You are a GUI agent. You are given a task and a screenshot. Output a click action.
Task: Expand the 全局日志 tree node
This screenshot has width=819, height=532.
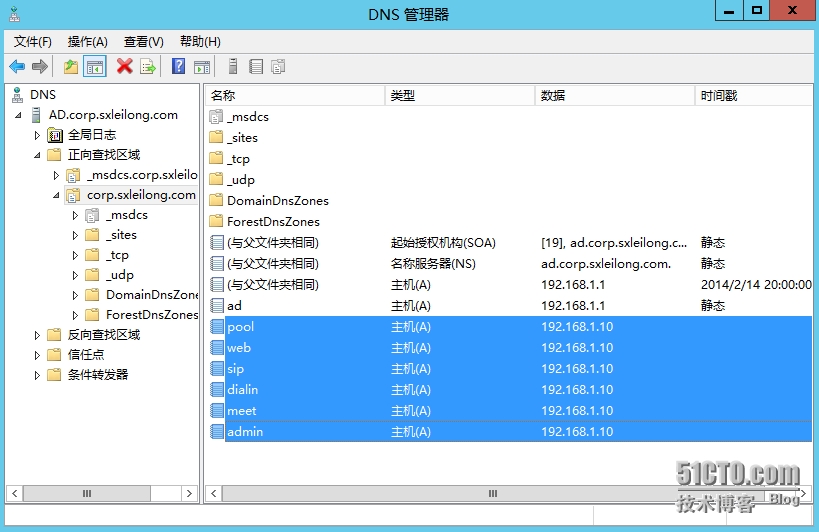click(37, 135)
